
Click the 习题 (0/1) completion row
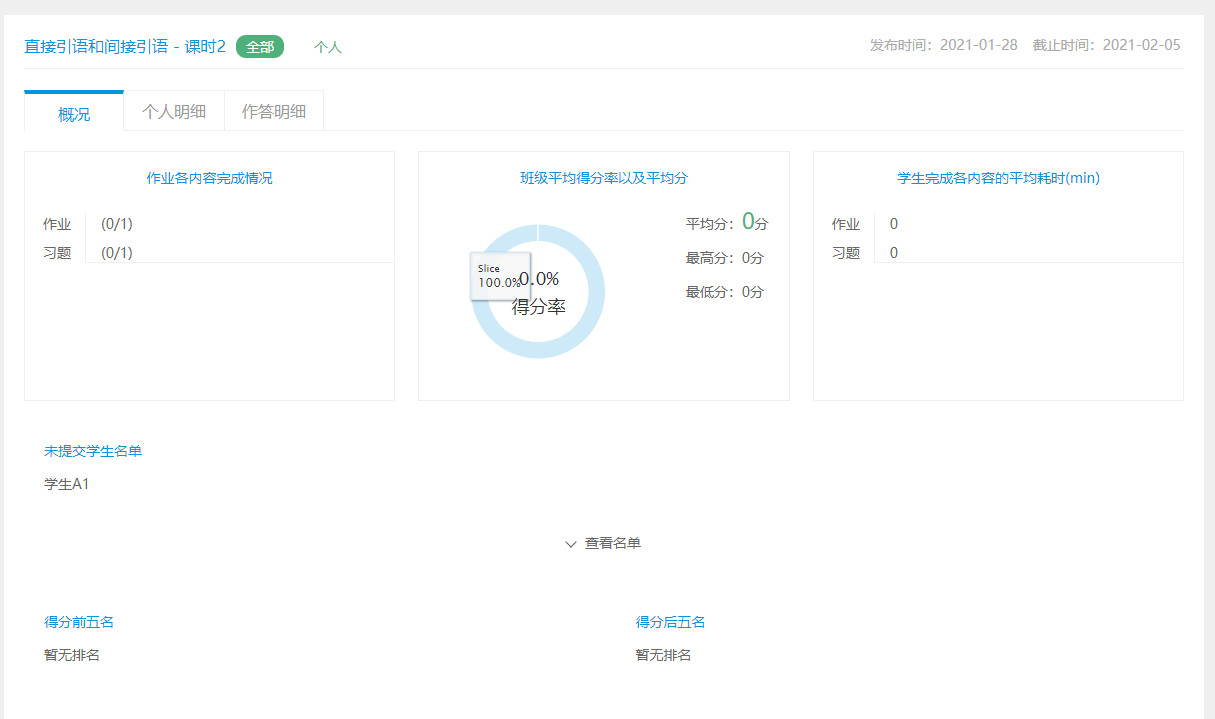pos(88,253)
